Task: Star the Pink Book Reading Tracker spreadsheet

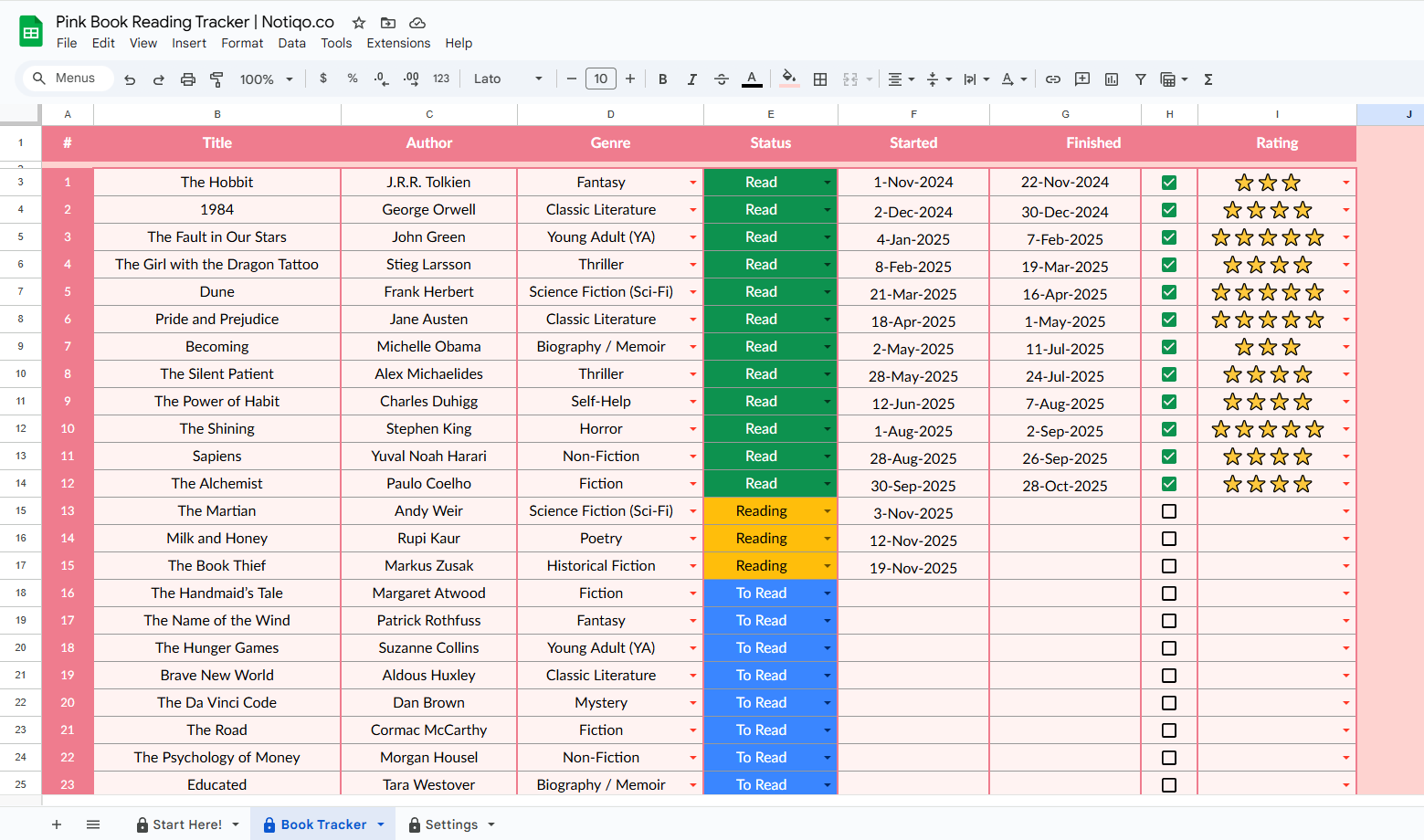Action: coord(358,22)
